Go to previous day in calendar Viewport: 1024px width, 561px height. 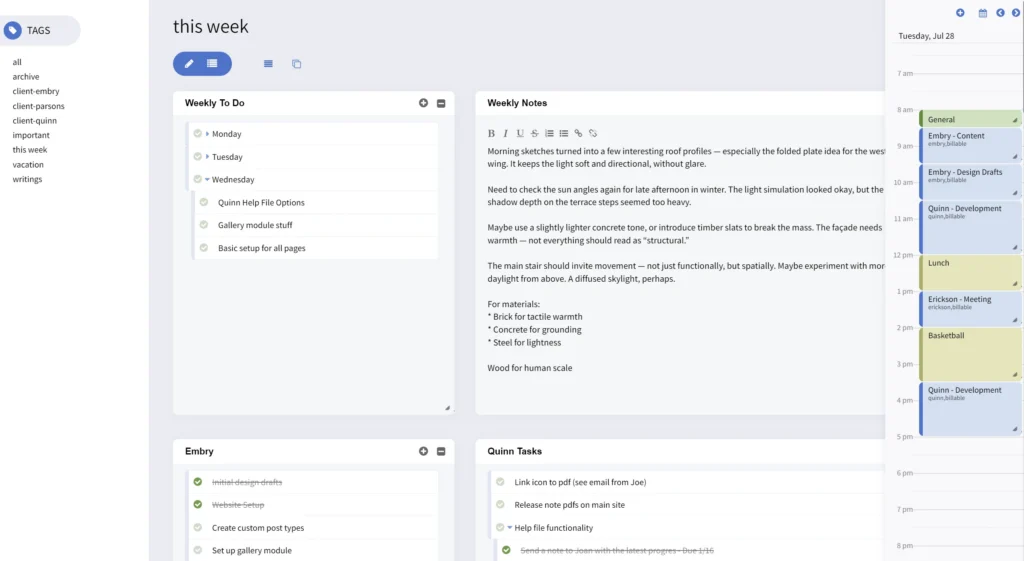point(1000,13)
